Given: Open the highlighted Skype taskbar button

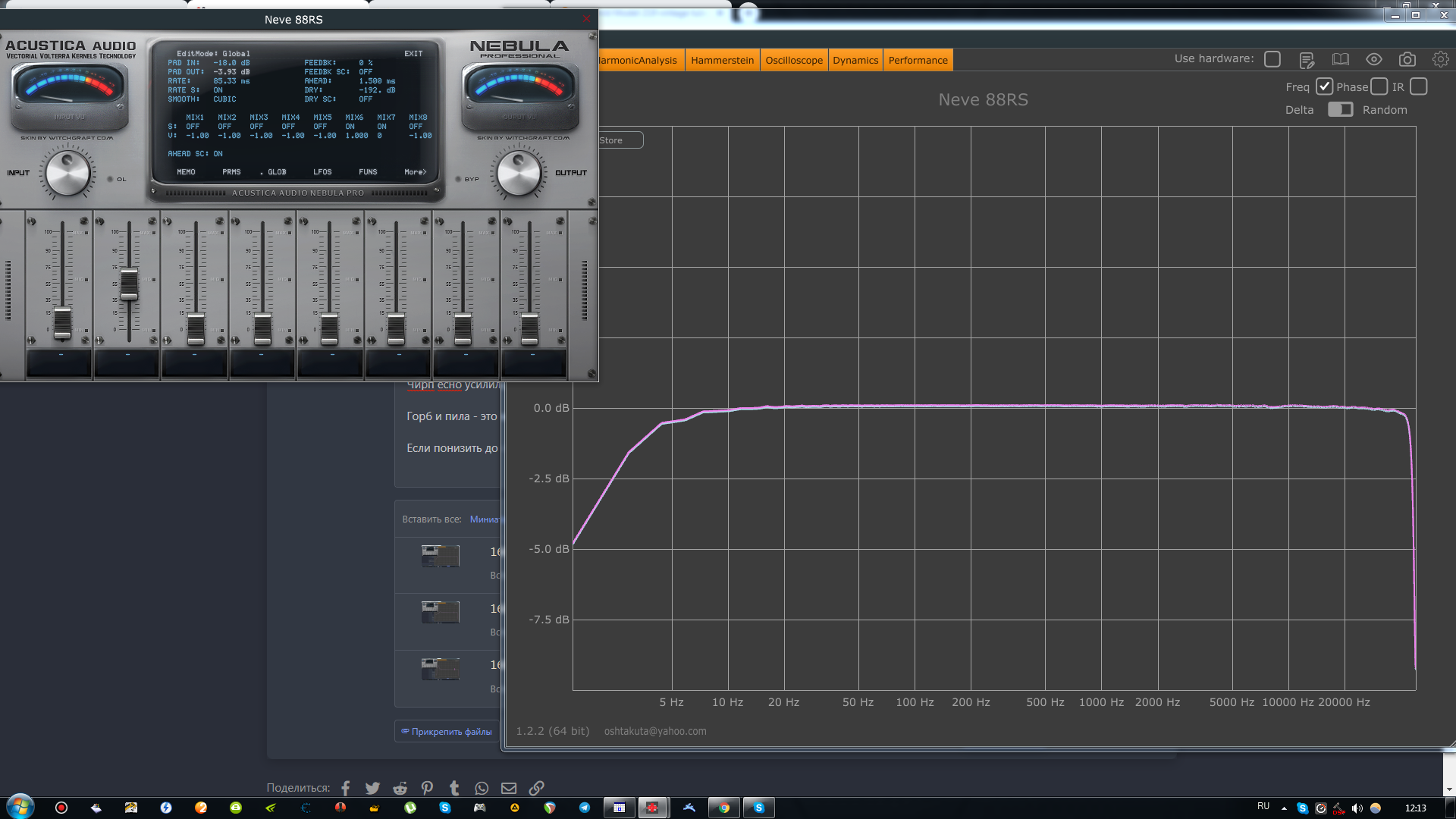Looking at the screenshot, I should coord(759,808).
